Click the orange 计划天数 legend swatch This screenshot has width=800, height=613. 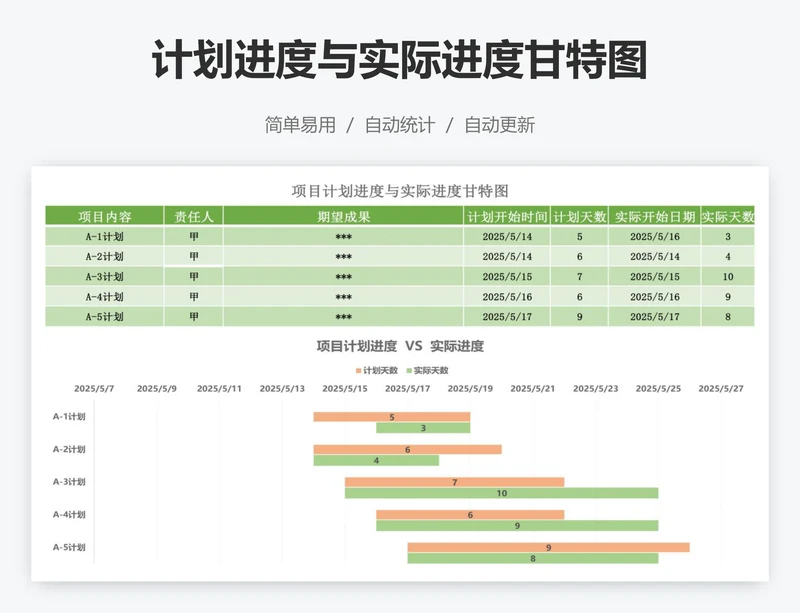pyautogui.click(x=359, y=371)
